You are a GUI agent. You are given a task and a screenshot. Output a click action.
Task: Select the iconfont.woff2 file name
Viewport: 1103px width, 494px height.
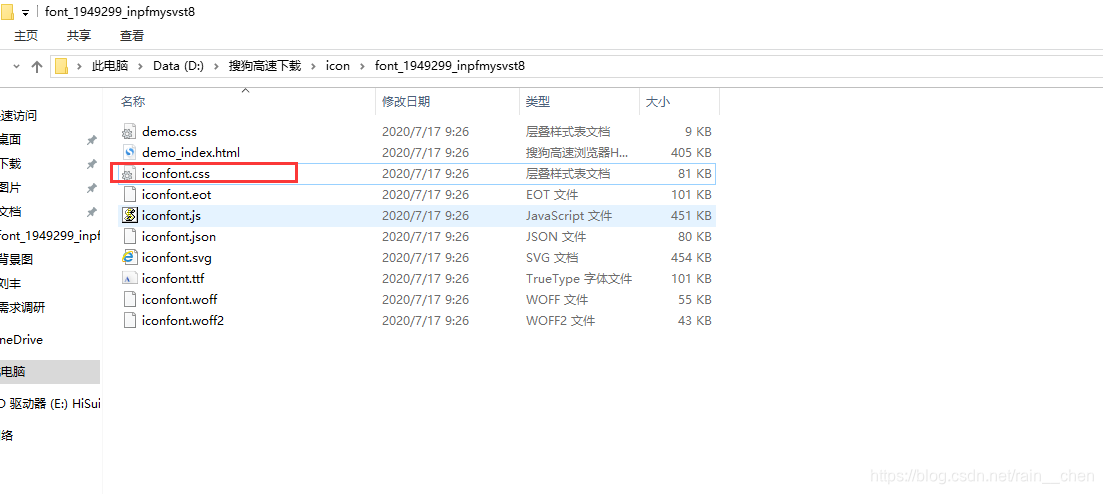pos(183,320)
